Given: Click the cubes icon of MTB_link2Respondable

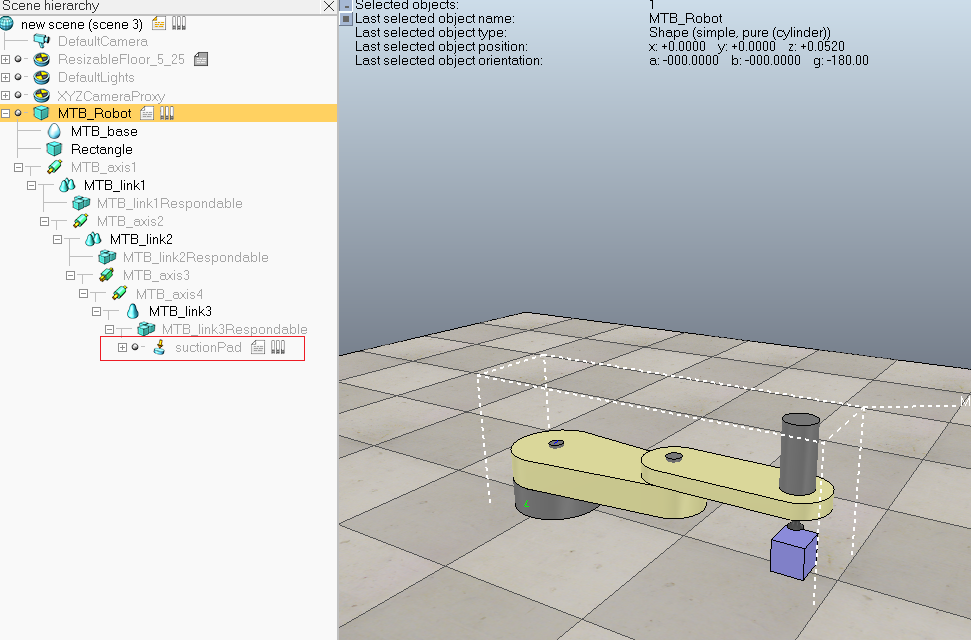Looking at the screenshot, I should (107, 257).
